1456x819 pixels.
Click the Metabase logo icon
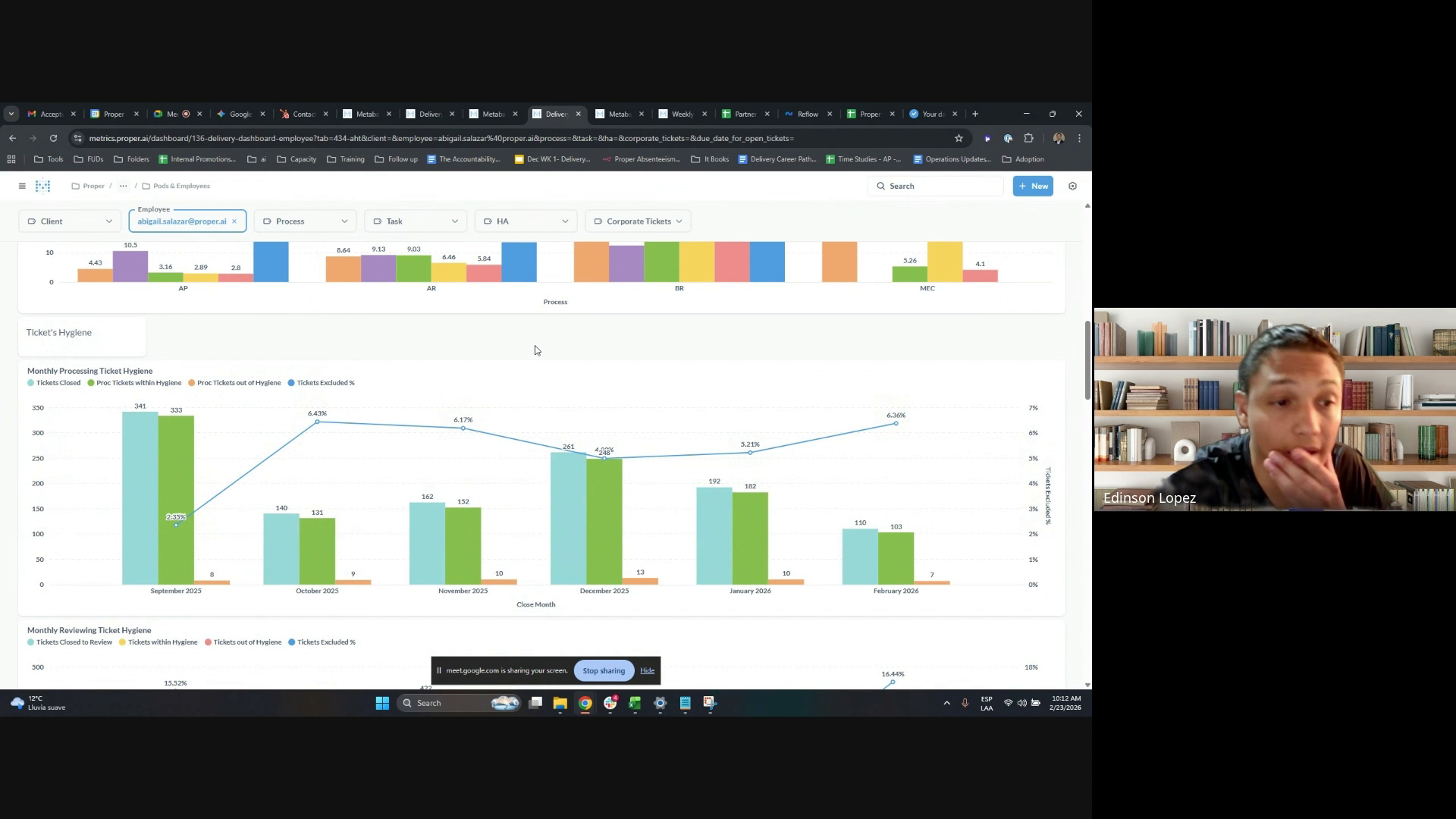[x=43, y=186]
